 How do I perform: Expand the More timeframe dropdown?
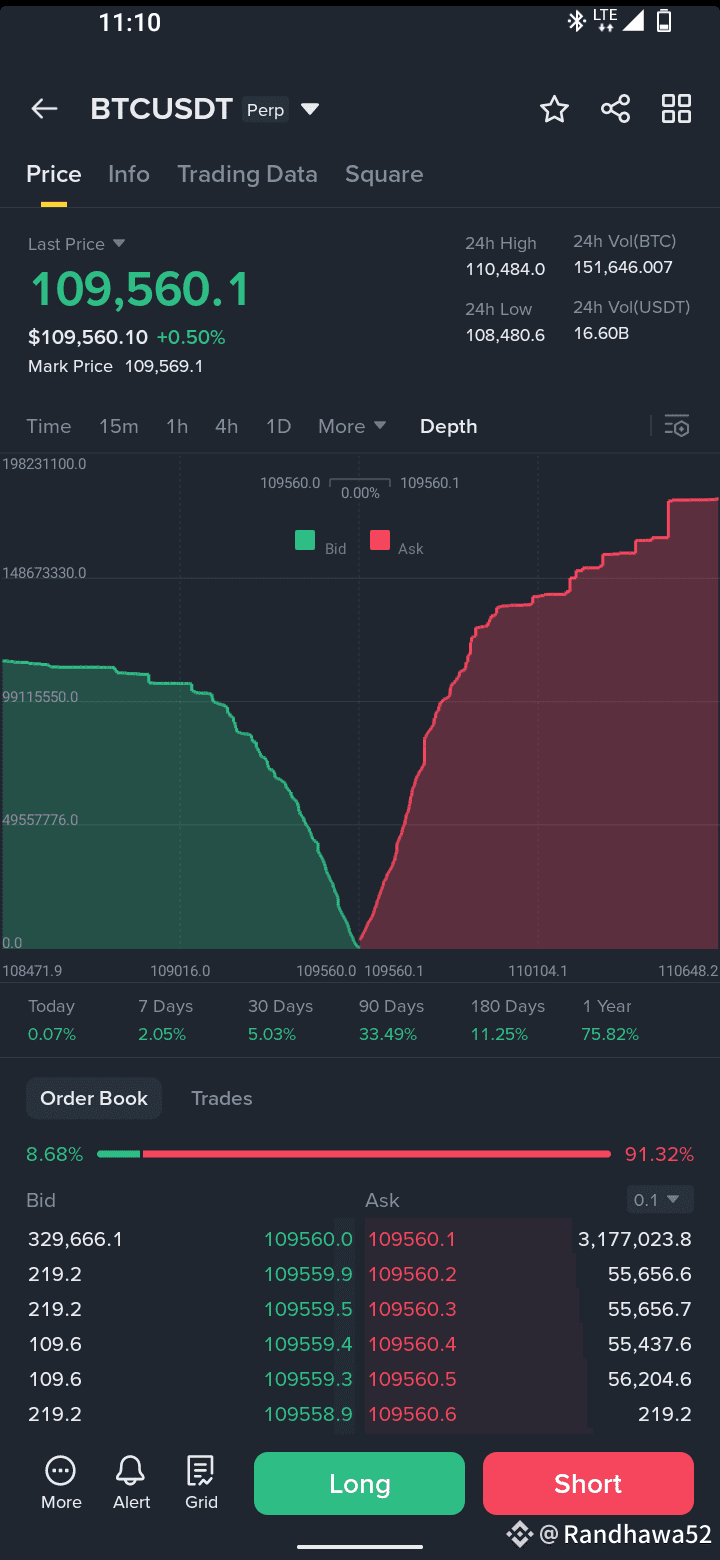(352, 426)
